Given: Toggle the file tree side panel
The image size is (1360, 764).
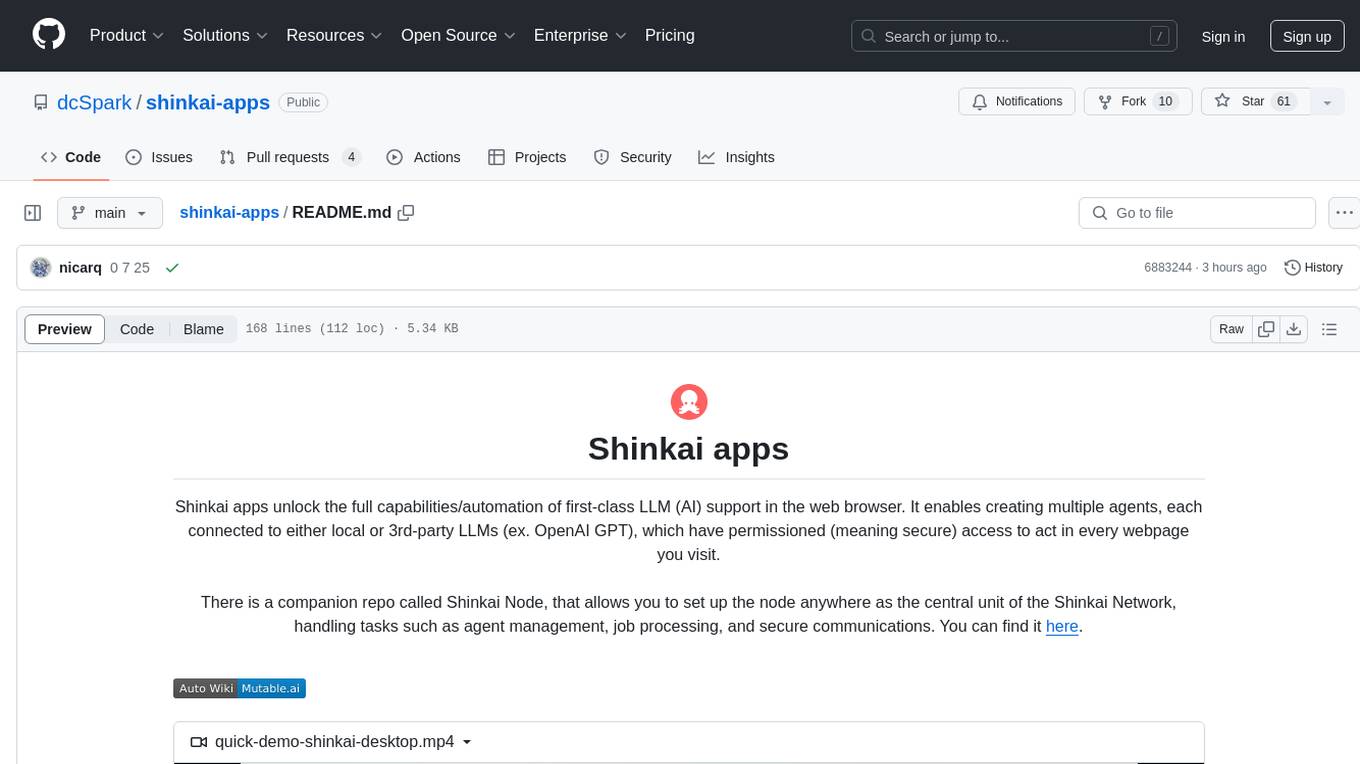Looking at the screenshot, I should coord(32,213).
